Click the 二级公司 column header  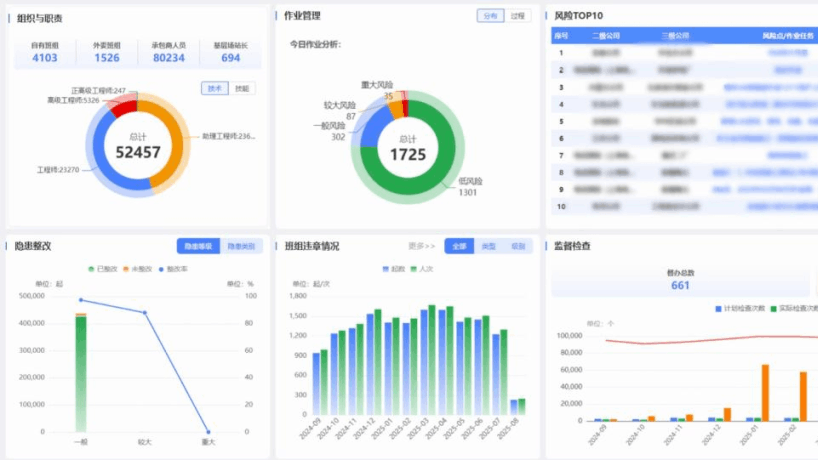pyautogui.click(x=606, y=35)
